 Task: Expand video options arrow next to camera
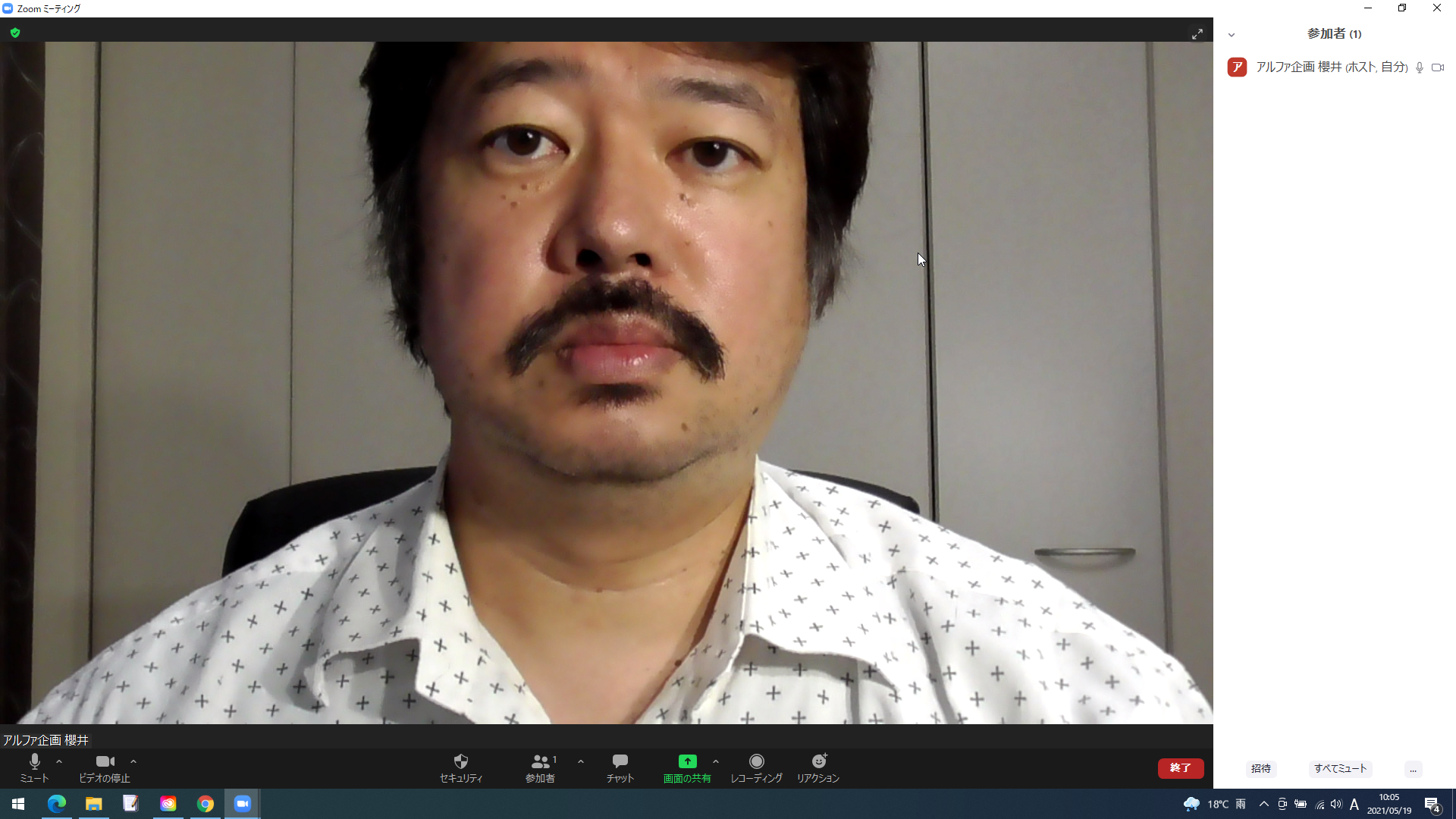click(x=133, y=761)
